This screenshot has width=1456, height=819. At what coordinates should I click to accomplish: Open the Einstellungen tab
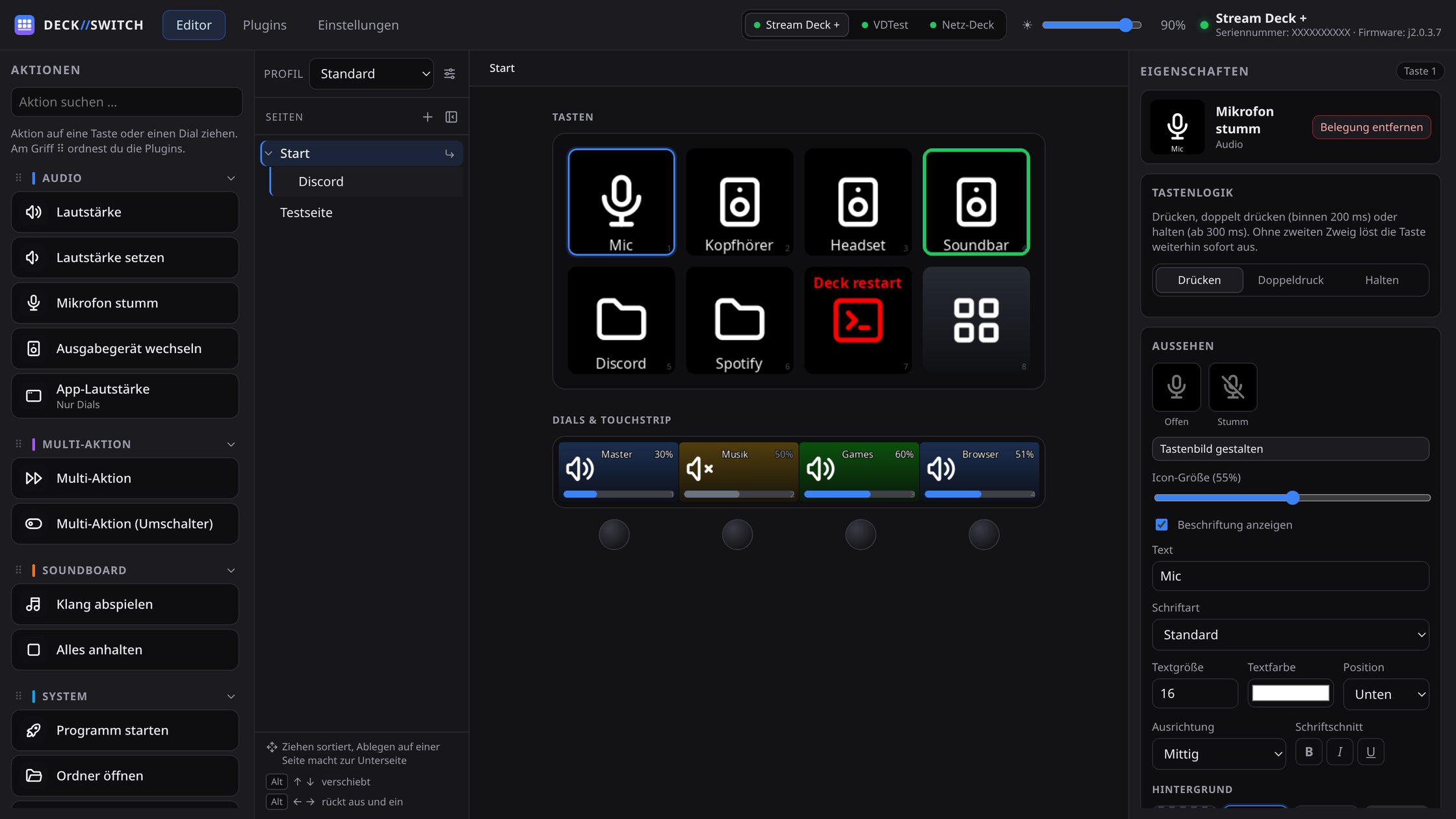point(358,25)
